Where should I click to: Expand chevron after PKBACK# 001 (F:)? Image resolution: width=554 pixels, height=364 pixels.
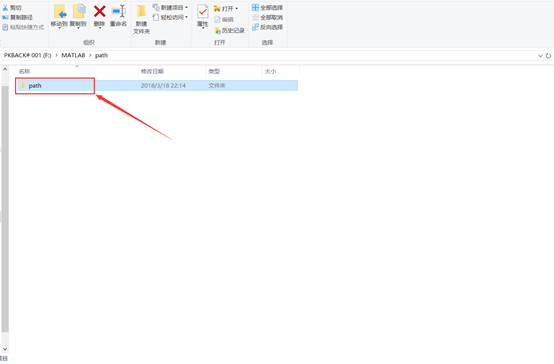[57, 55]
